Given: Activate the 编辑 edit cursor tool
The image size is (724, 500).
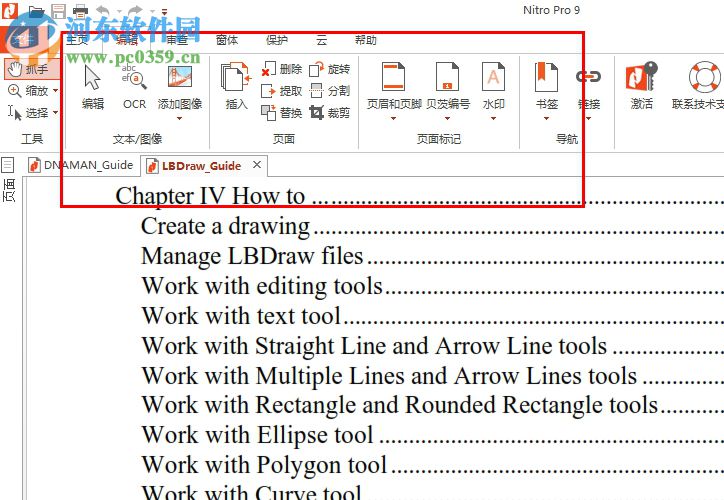Looking at the screenshot, I should (x=93, y=88).
